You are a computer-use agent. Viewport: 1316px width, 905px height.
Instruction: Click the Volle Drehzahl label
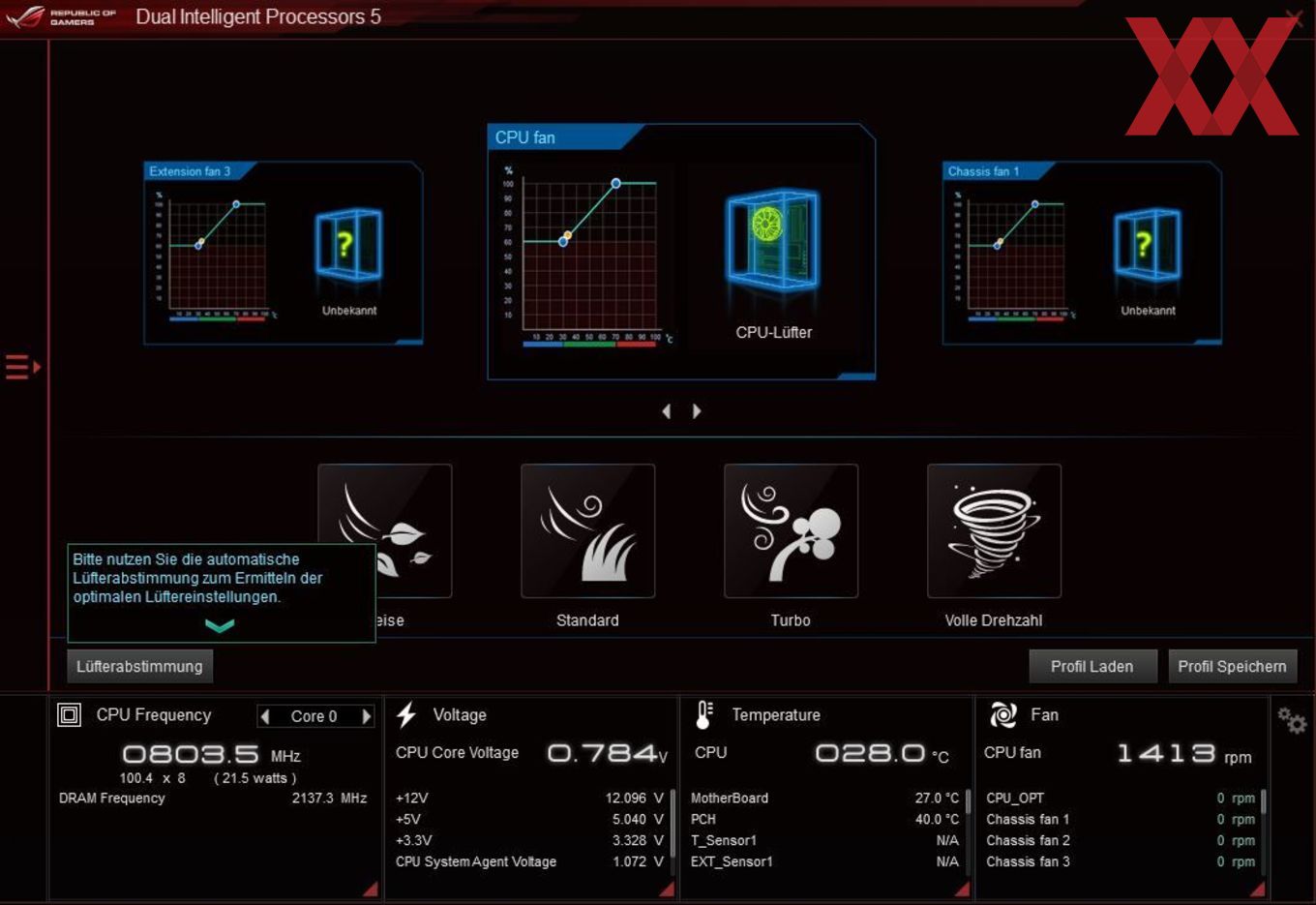pos(994,620)
